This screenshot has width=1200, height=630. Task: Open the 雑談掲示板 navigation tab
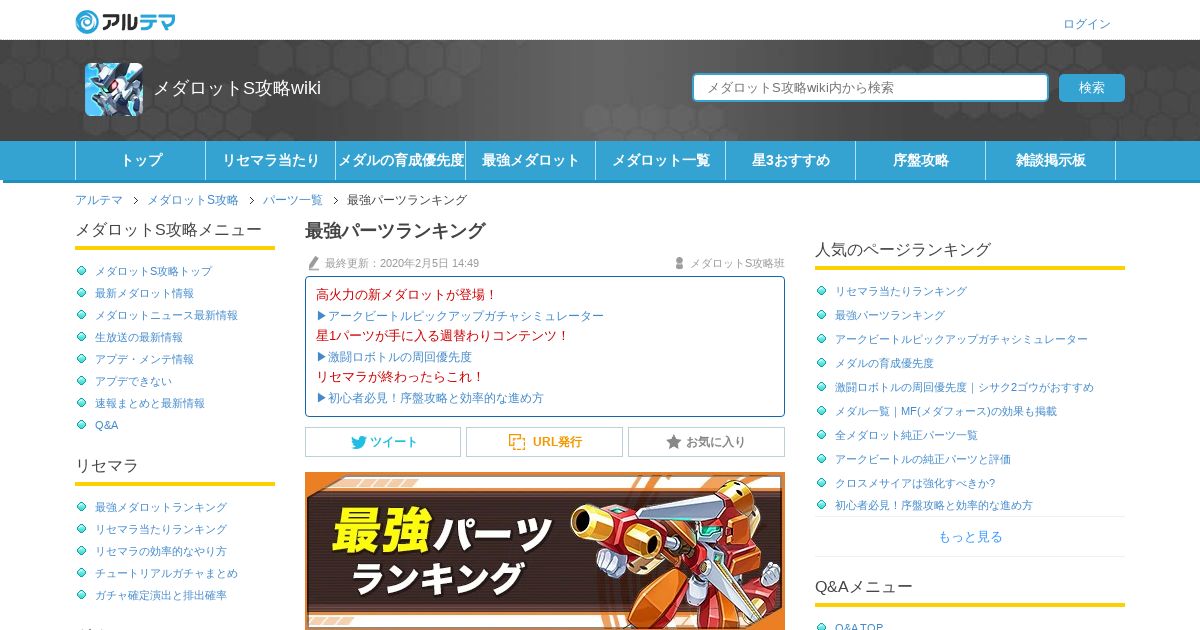pos(1051,160)
